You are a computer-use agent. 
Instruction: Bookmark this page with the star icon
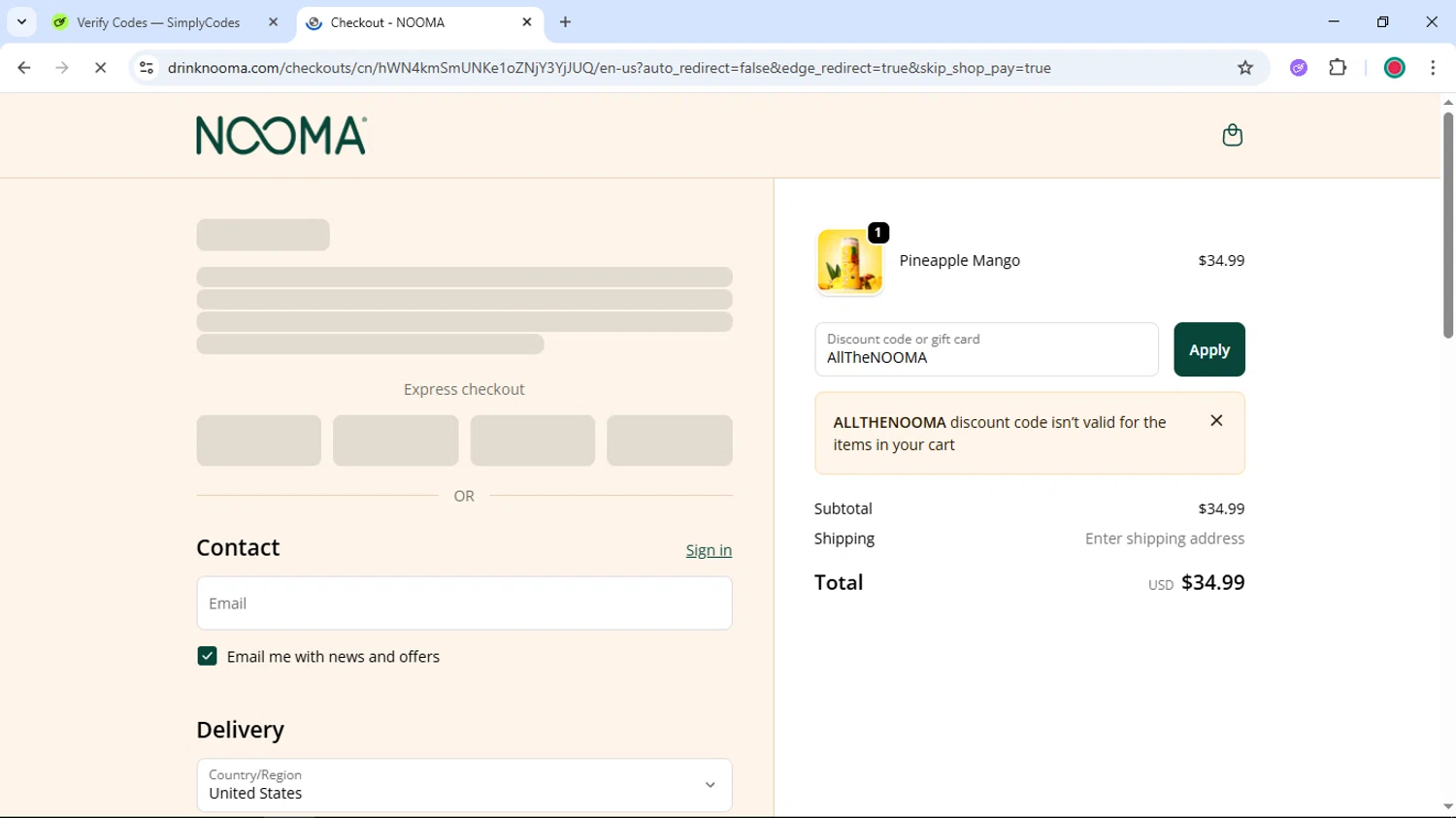click(x=1245, y=68)
